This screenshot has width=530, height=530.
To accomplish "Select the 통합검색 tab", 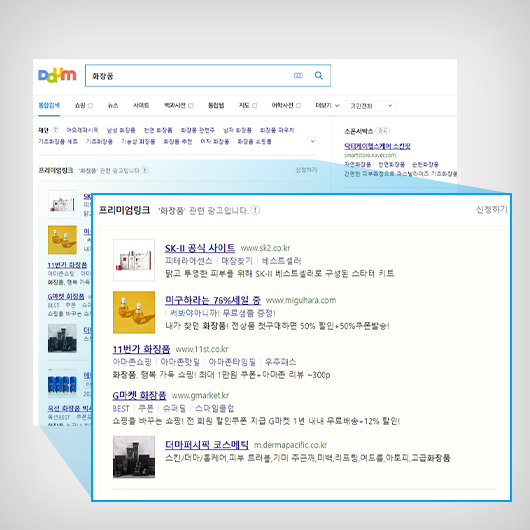I will click(49, 105).
